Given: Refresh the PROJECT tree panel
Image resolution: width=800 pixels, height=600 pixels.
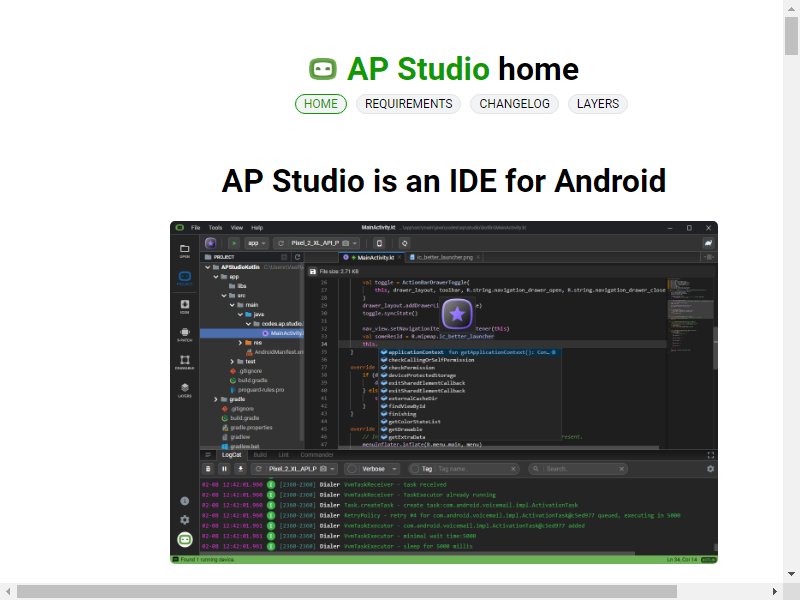Looking at the screenshot, I should click(297, 257).
